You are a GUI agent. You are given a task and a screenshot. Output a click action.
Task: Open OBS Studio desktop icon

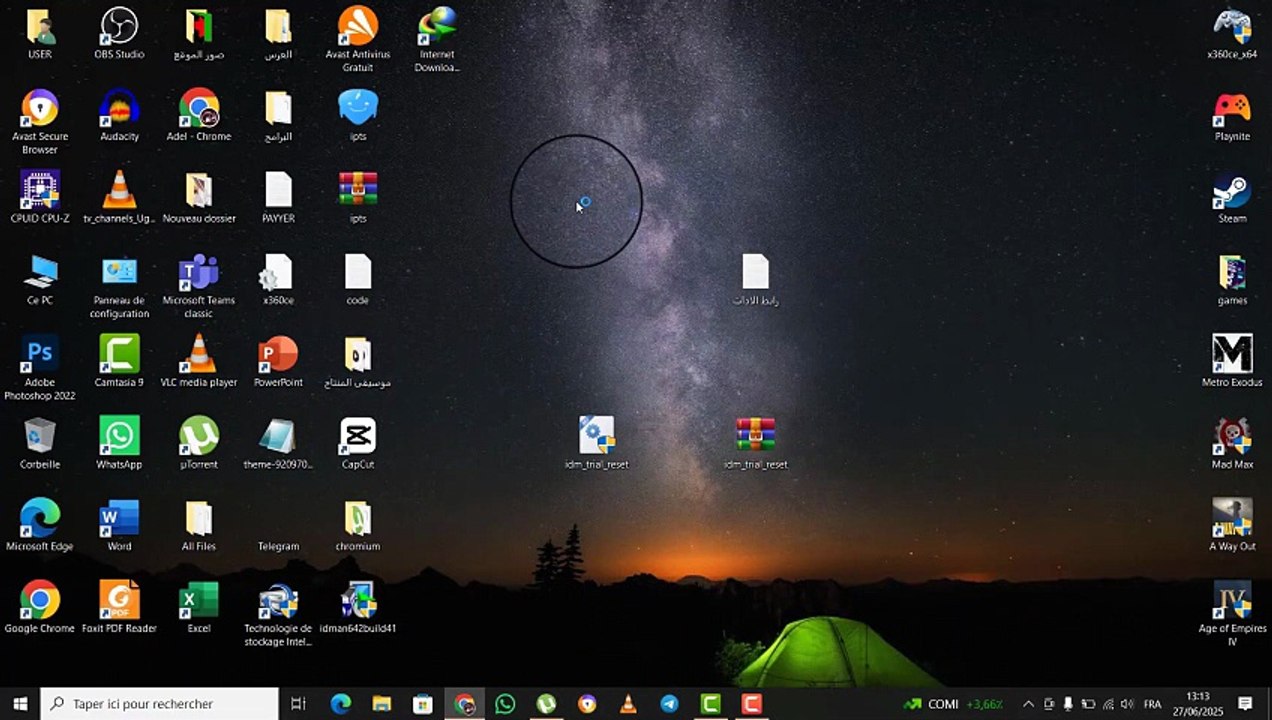click(119, 33)
